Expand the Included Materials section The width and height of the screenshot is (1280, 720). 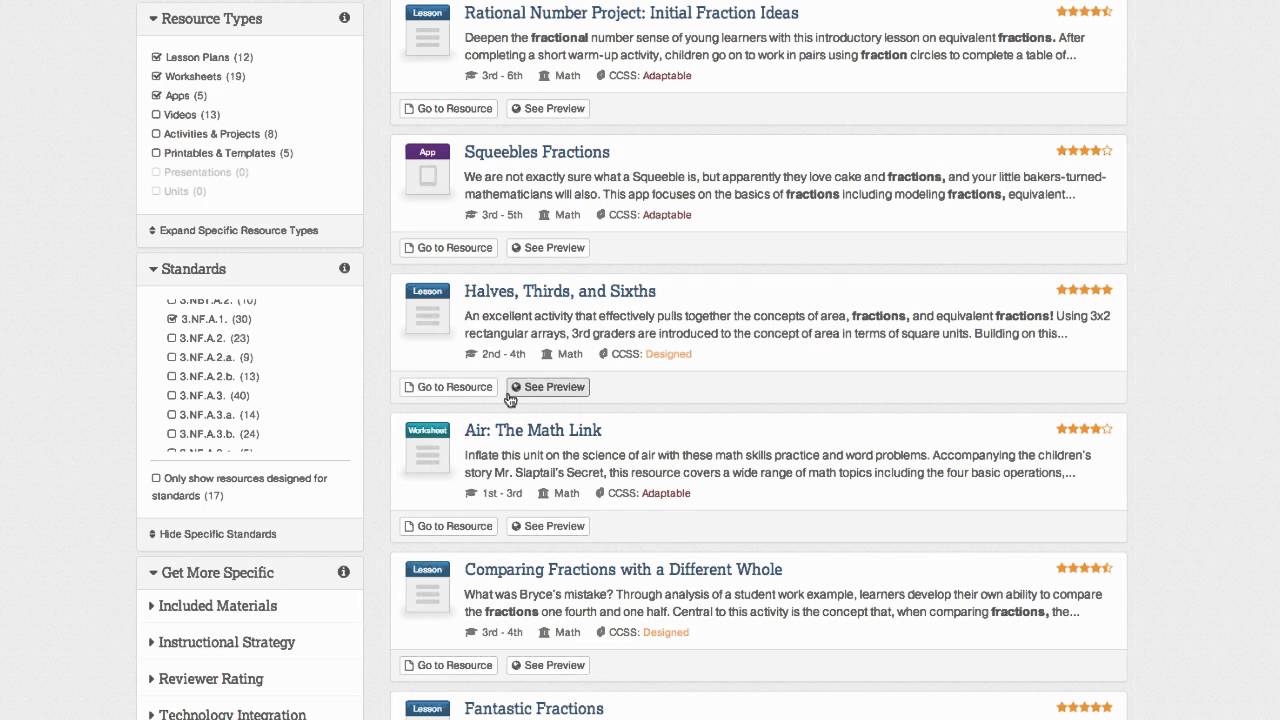pyautogui.click(x=217, y=606)
